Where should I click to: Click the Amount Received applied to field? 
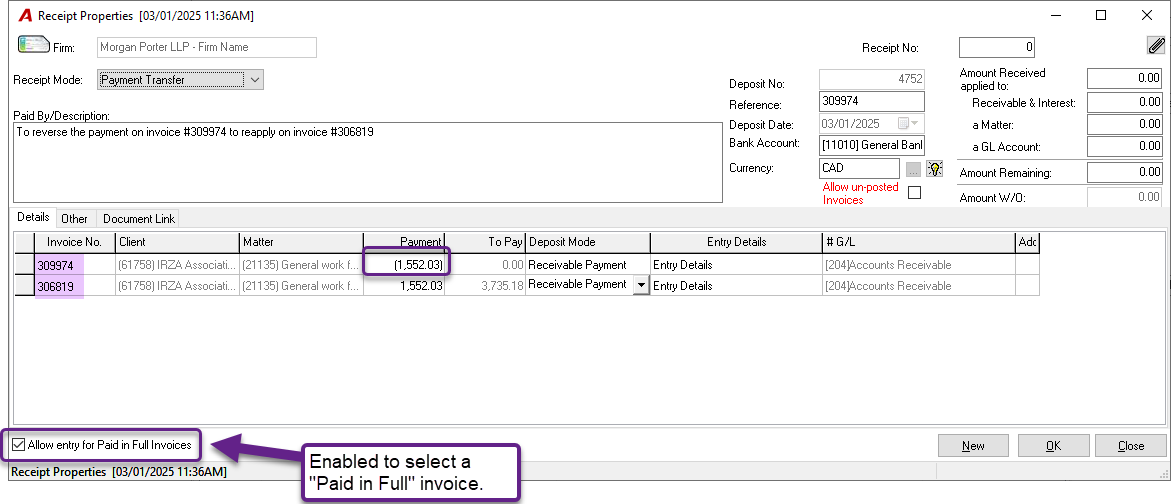tap(1125, 78)
